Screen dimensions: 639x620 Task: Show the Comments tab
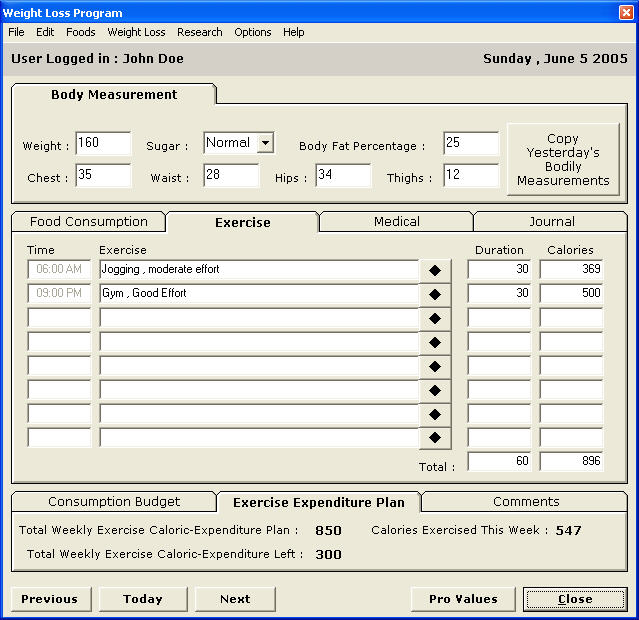tap(526, 502)
